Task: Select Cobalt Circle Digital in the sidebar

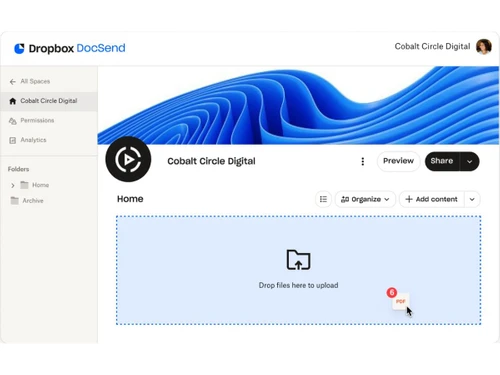Action: click(49, 101)
